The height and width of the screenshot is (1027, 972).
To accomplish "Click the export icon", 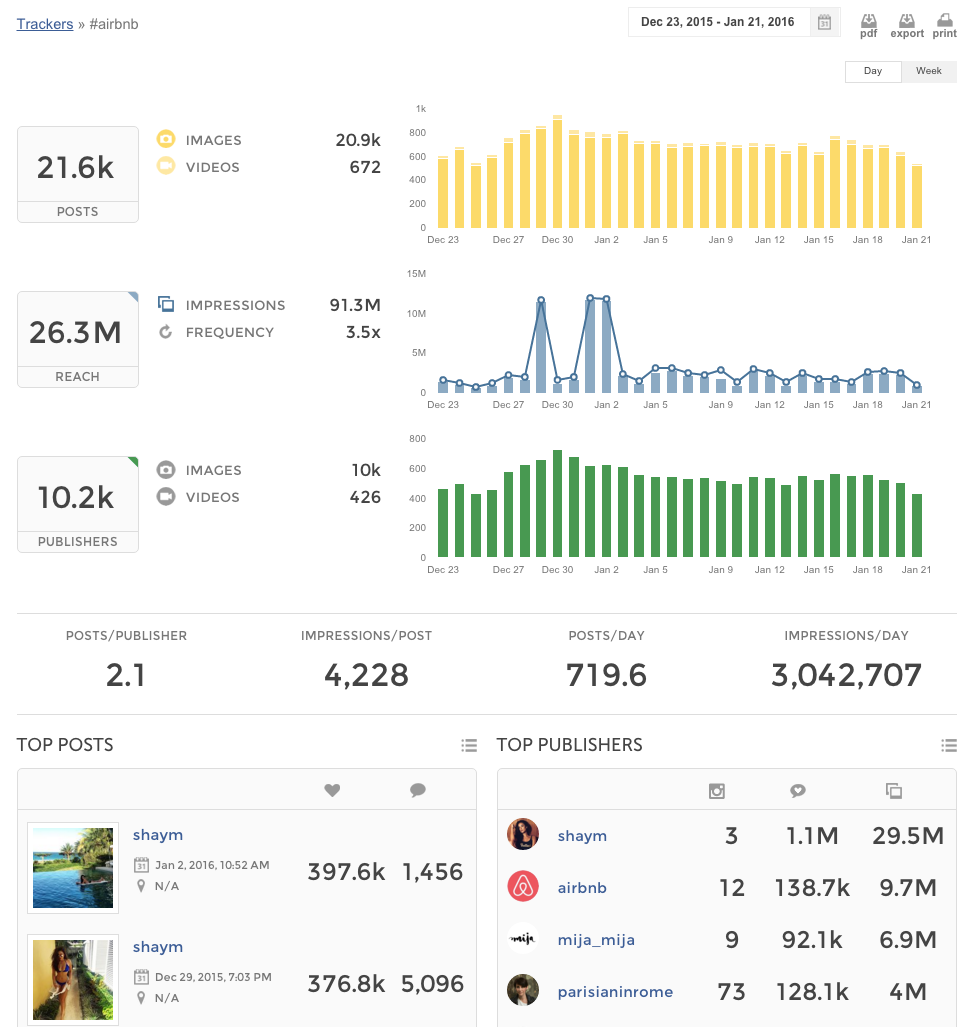I will click(907, 26).
